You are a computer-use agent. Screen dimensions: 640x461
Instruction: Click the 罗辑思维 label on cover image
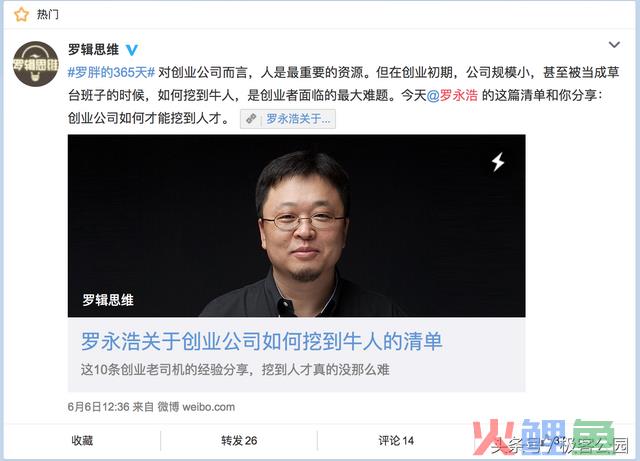108,300
